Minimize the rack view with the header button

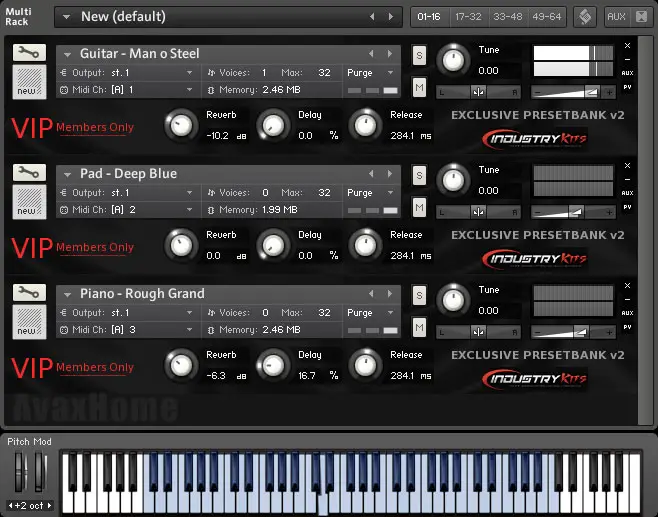coord(642,17)
